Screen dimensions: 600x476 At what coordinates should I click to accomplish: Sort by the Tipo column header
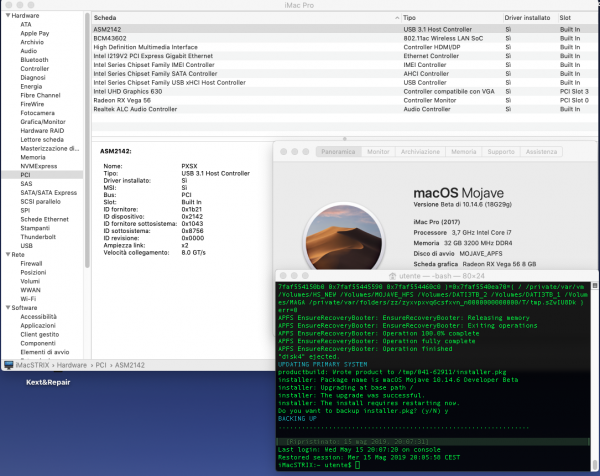click(x=410, y=18)
